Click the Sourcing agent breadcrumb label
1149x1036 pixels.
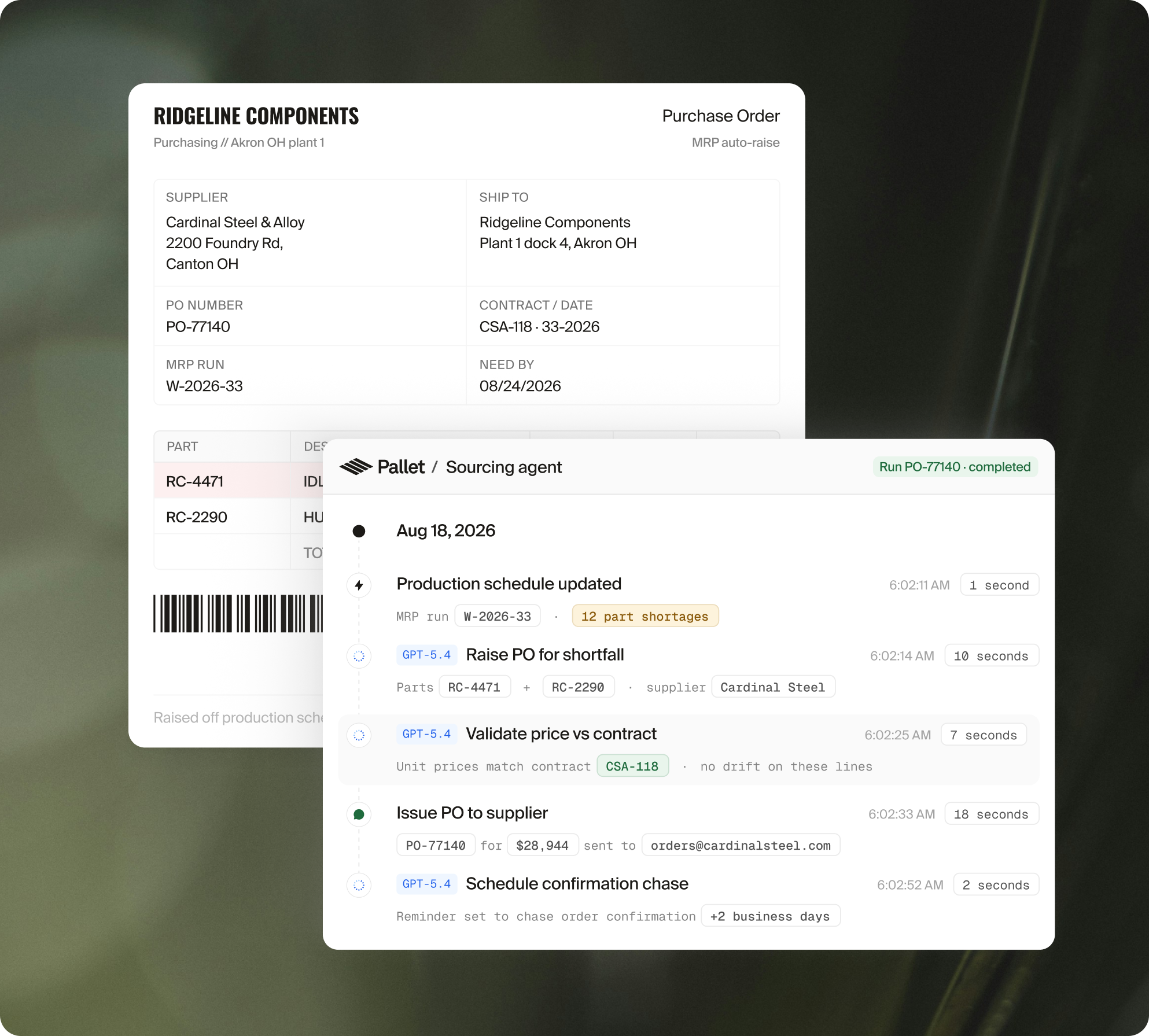pos(504,467)
